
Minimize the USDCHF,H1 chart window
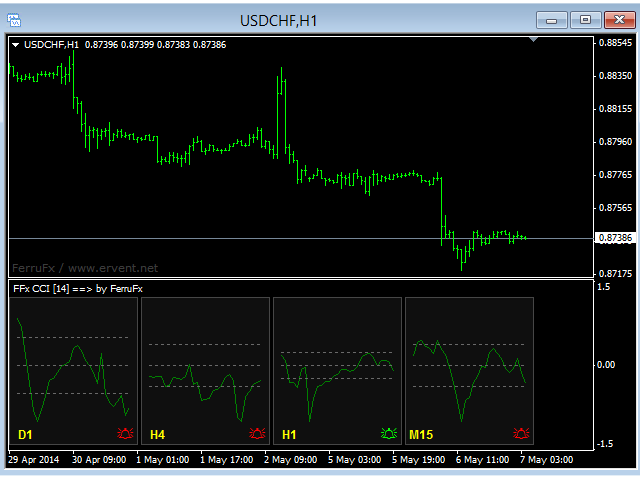pos(553,20)
